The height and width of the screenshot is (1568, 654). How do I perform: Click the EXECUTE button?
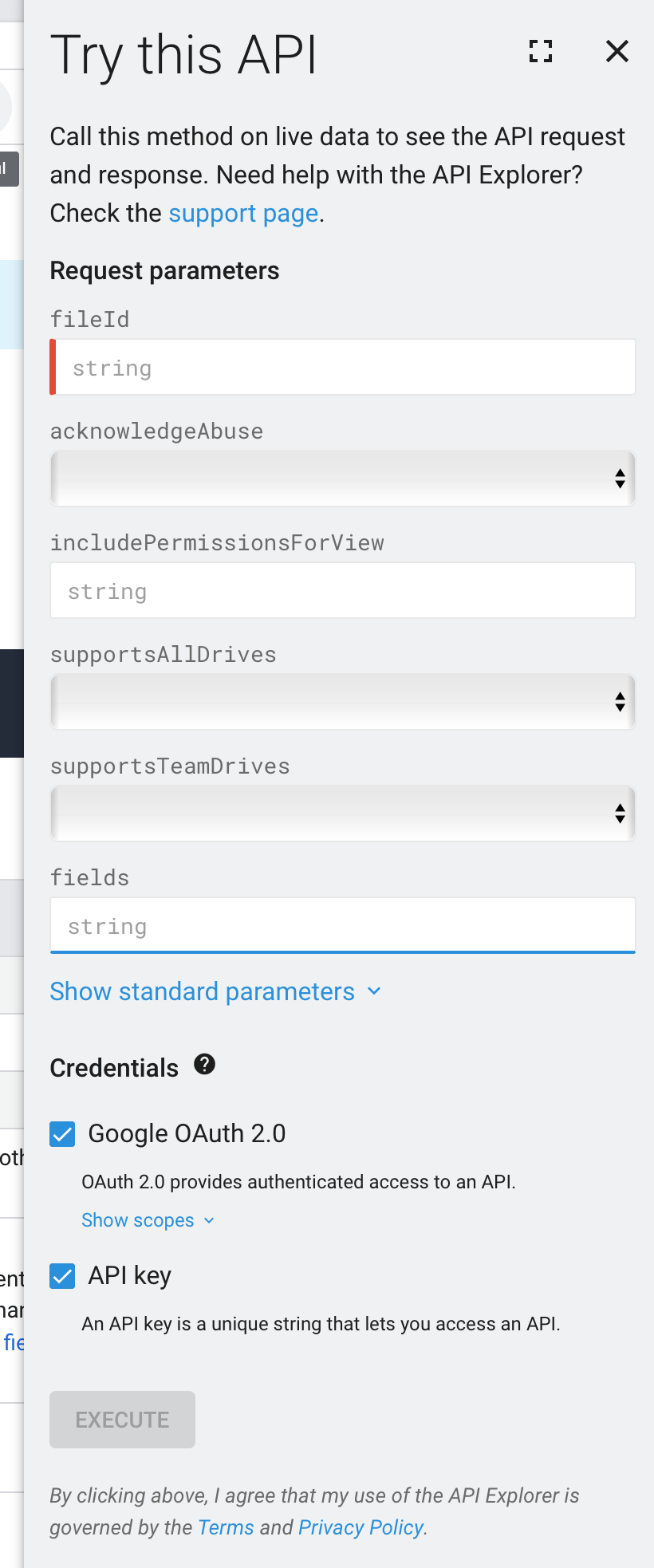click(122, 1419)
